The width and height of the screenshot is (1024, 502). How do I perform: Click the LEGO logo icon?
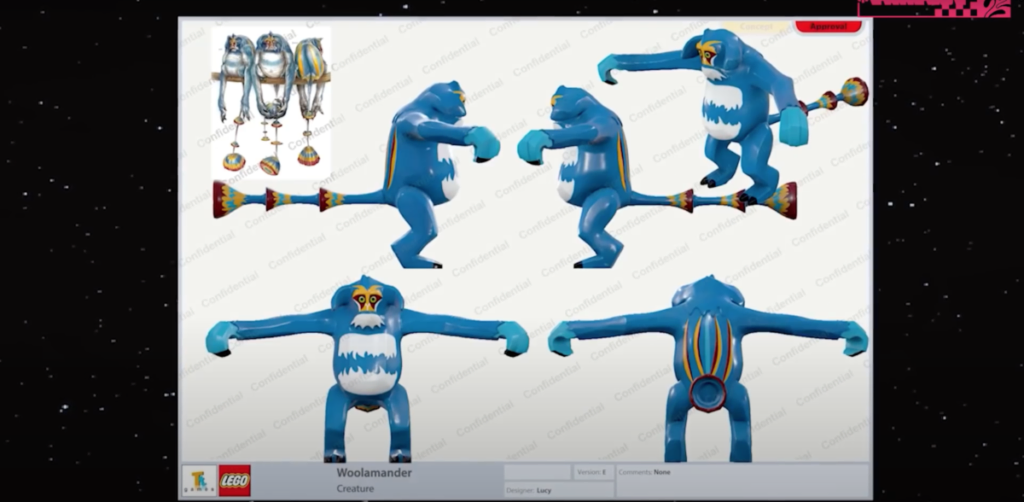tap(235, 480)
